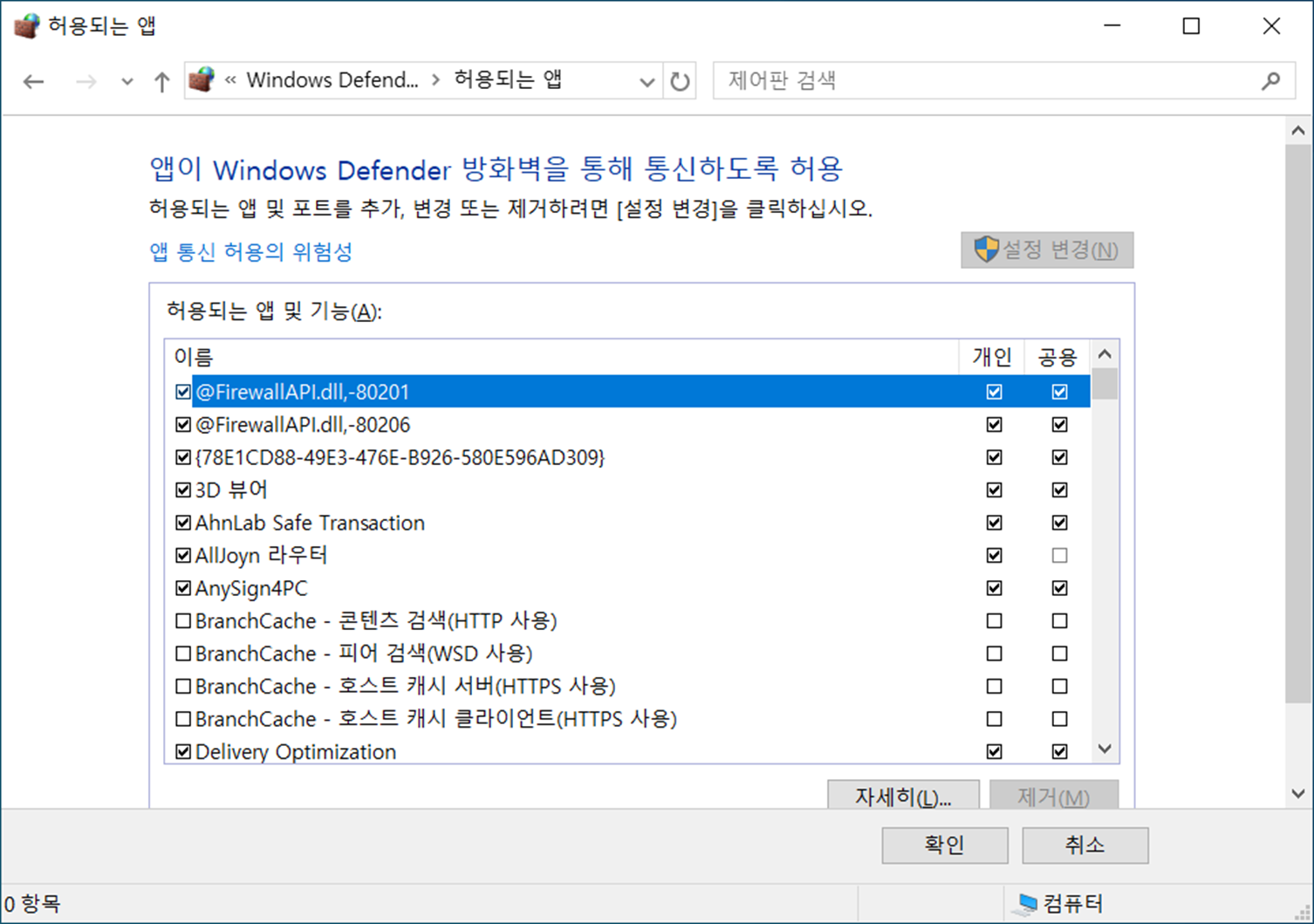Enable 공용 for BranchCache 호스트 캐시 클라이언트

pyautogui.click(x=1059, y=719)
